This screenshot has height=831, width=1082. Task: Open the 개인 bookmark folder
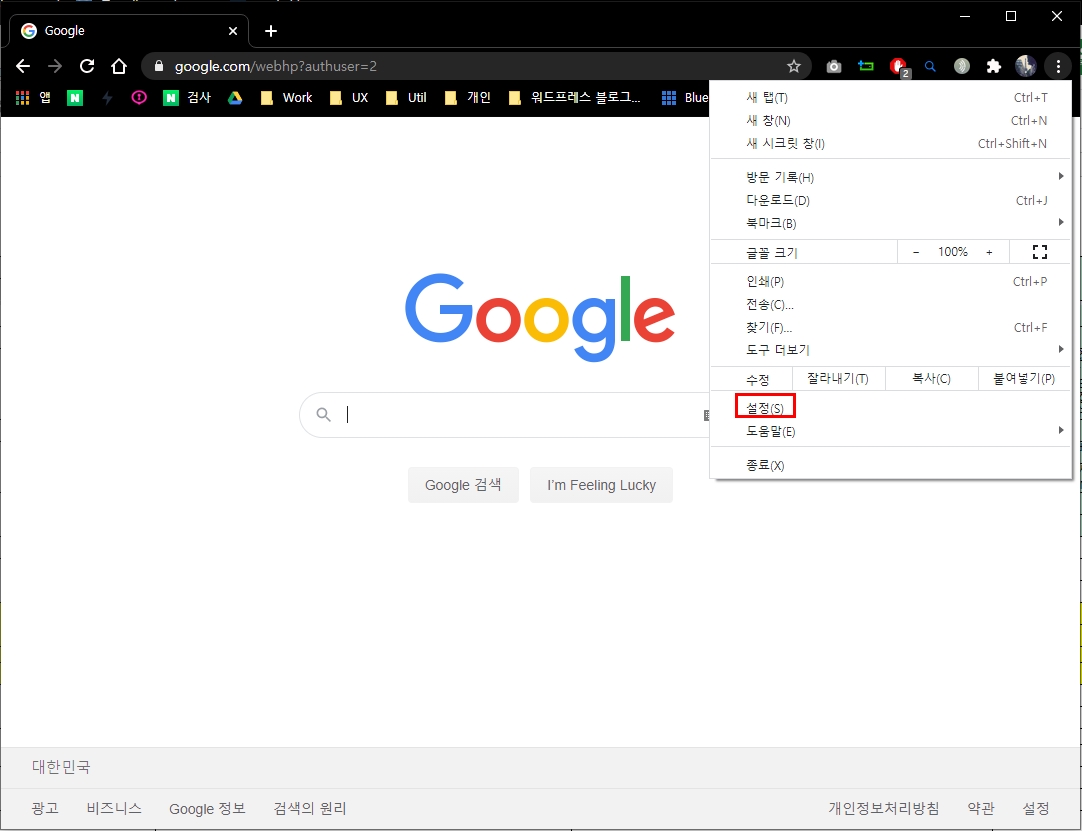point(467,97)
